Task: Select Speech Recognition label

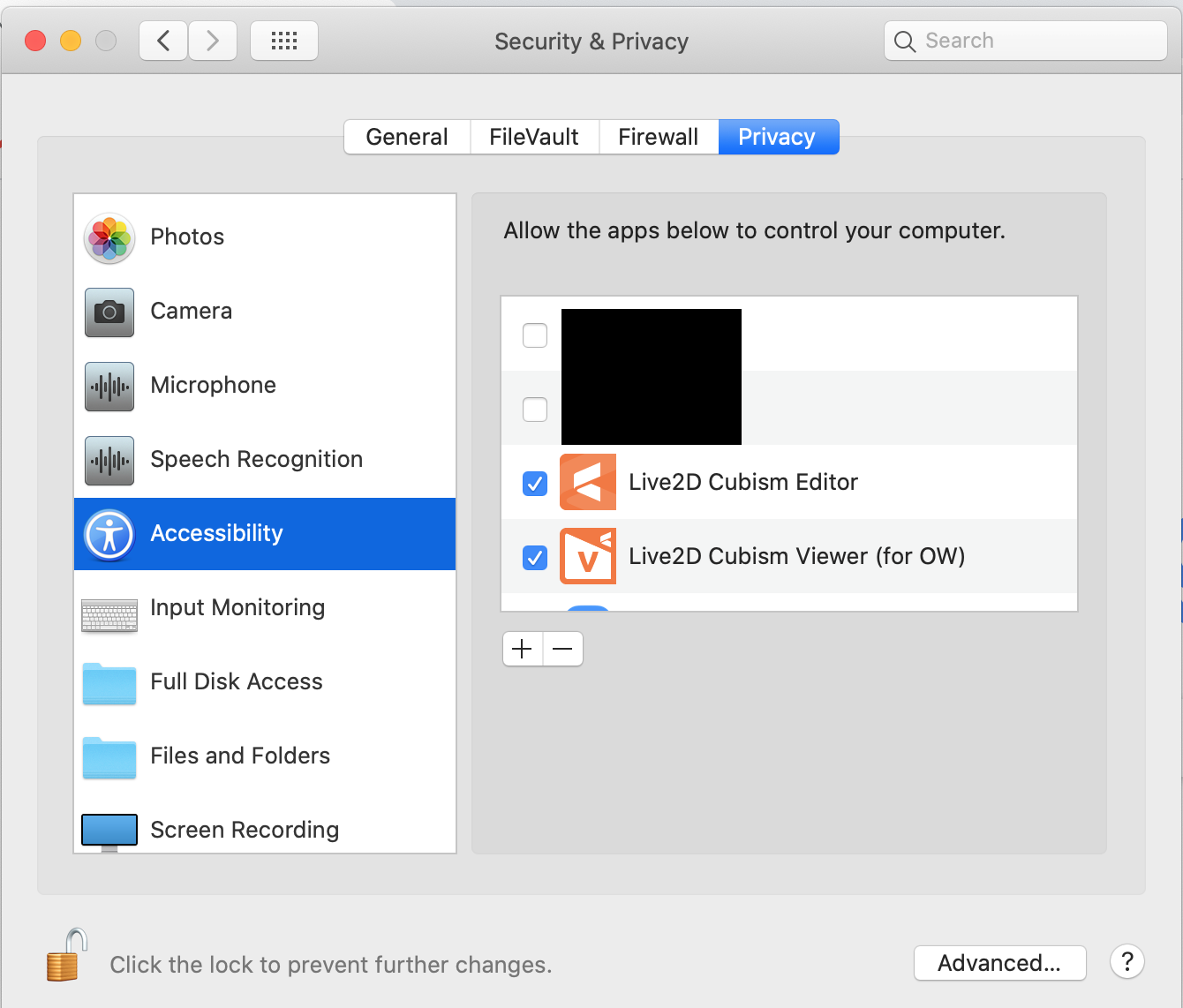Action: [257, 460]
